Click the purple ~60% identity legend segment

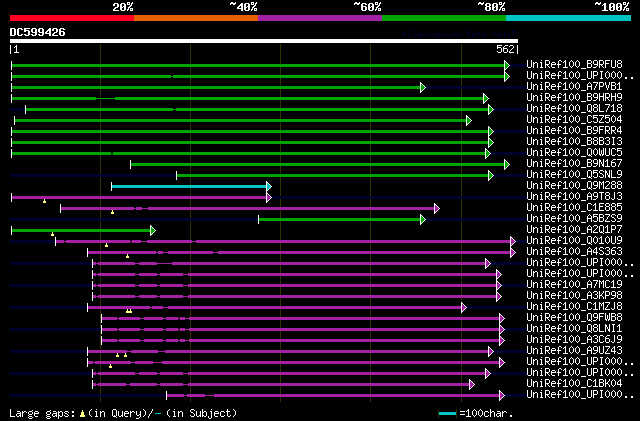click(x=320, y=18)
